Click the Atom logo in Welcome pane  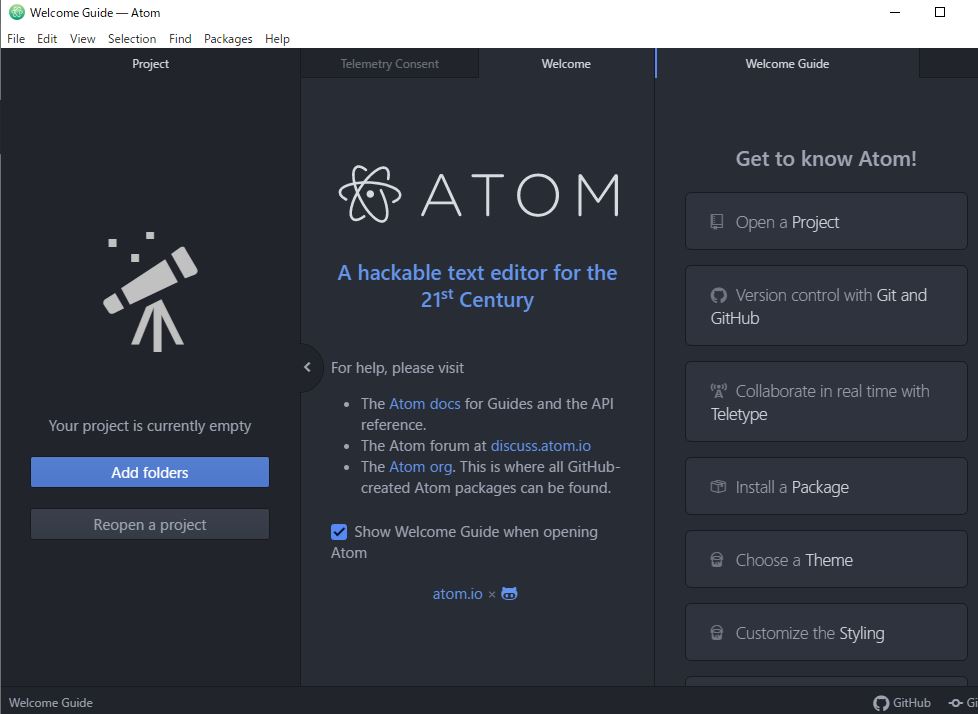pyautogui.click(x=478, y=194)
